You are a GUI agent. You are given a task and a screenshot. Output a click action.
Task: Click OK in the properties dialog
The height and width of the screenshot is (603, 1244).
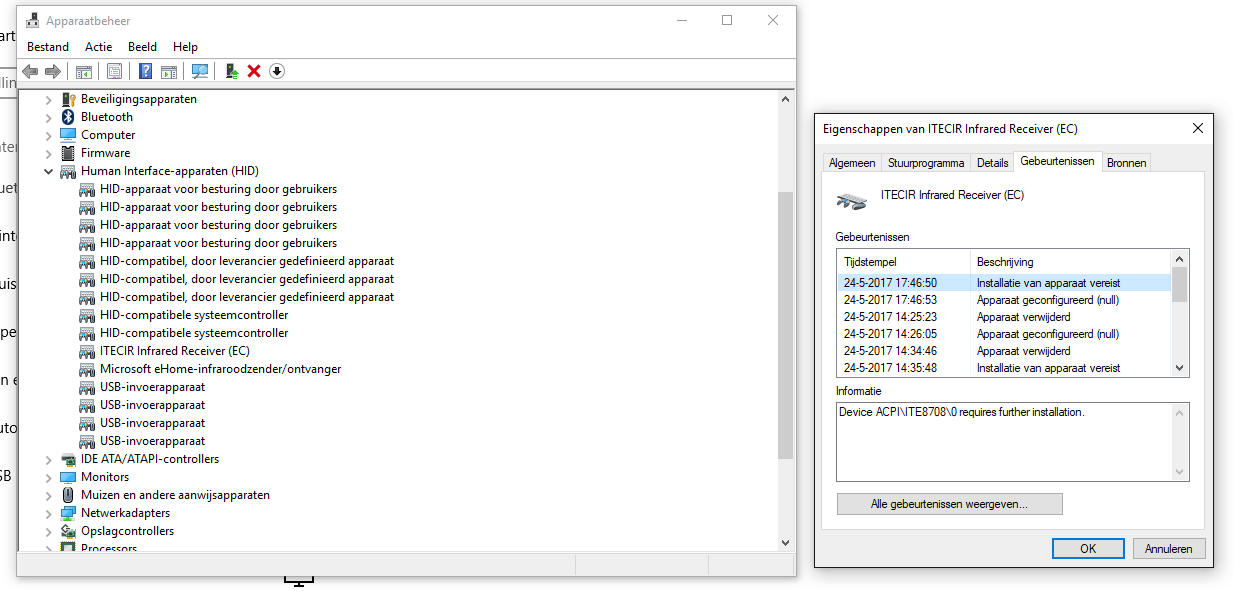pyautogui.click(x=1088, y=548)
